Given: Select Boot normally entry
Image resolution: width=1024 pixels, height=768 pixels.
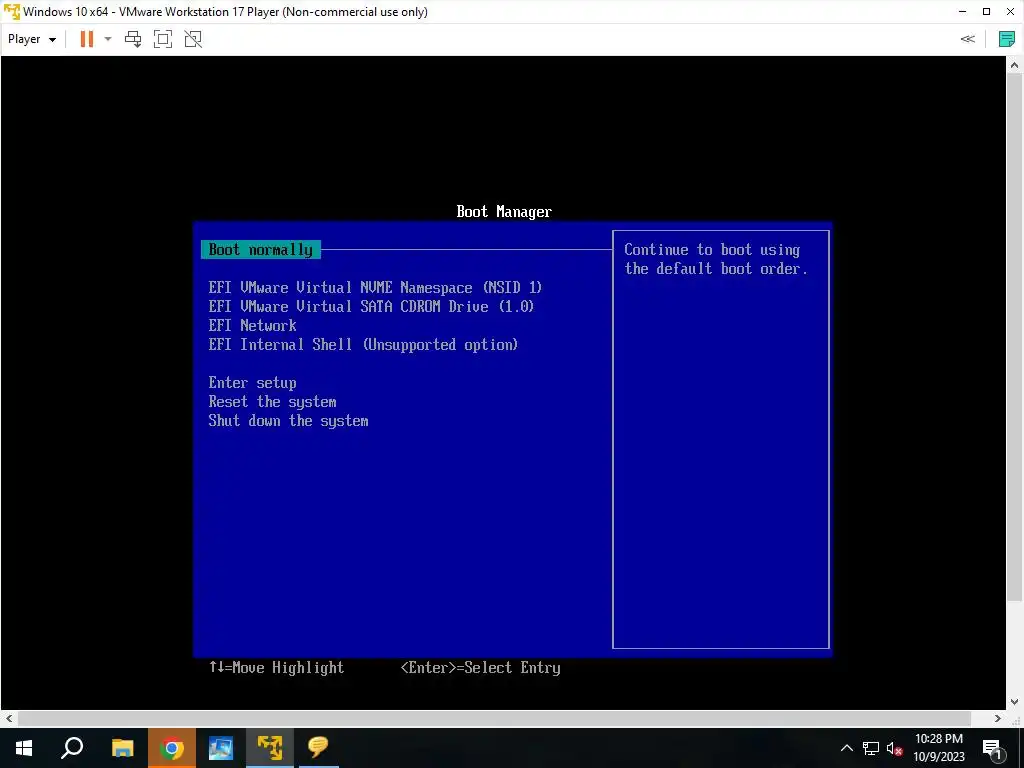Looking at the screenshot, I should (x=261, y=249).
